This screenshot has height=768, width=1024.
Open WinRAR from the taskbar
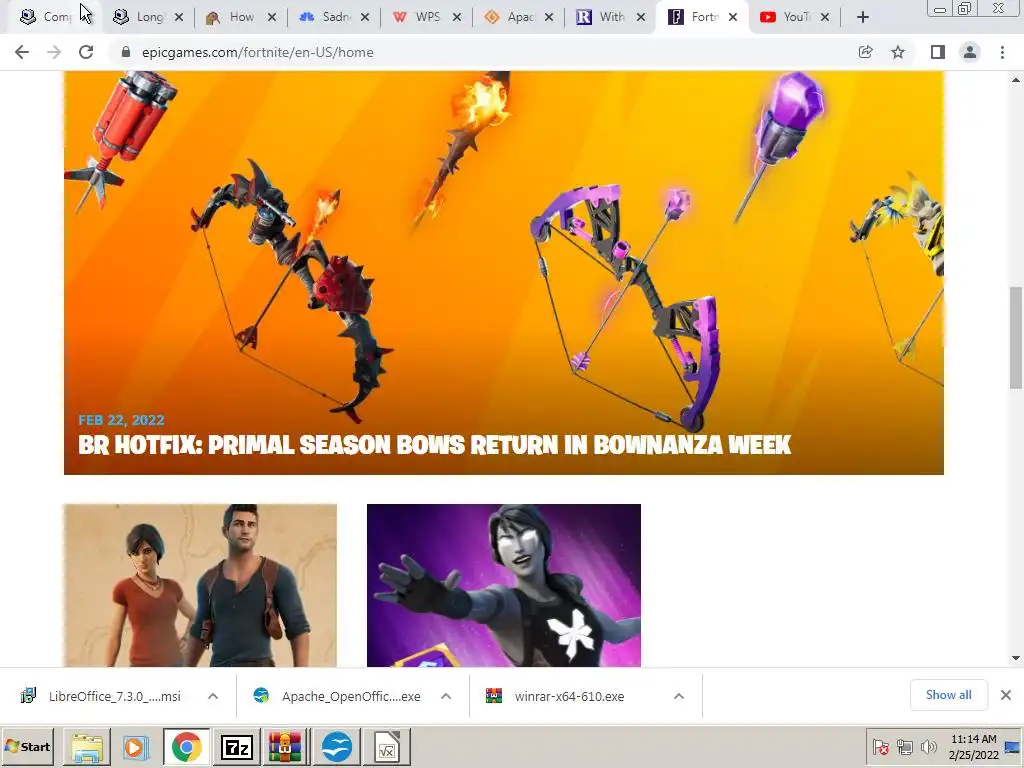(285, 747)
